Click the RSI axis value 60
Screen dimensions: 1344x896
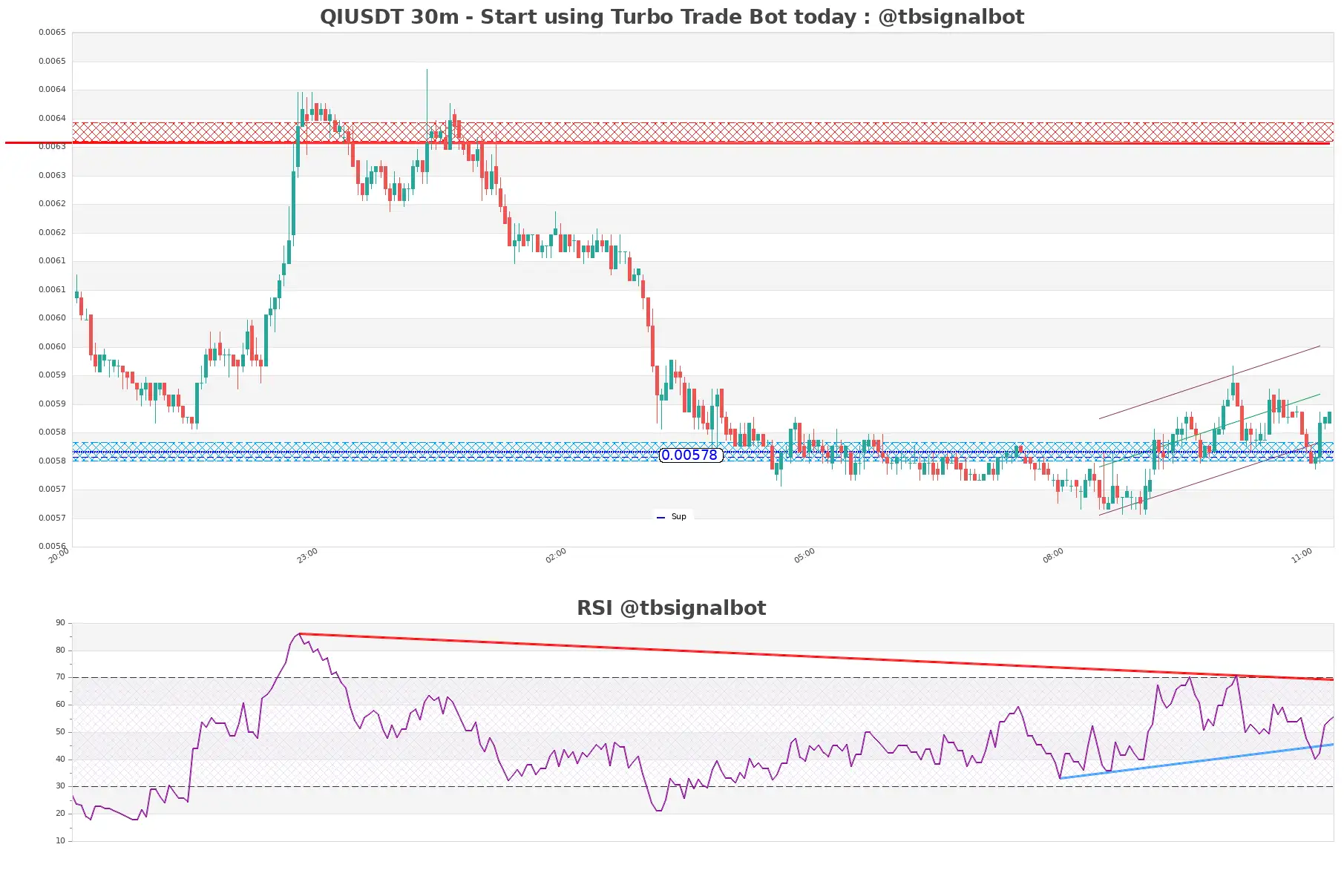(60, 705)
